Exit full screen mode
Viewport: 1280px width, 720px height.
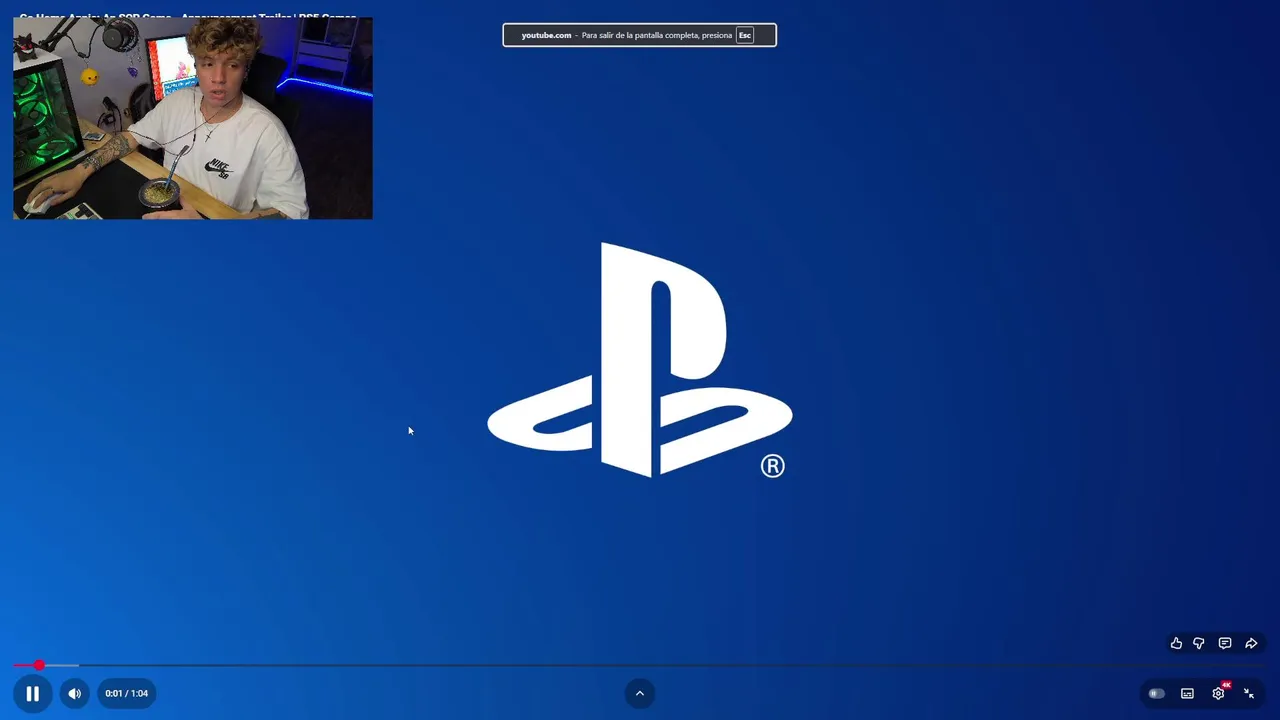click(1249, 693)
